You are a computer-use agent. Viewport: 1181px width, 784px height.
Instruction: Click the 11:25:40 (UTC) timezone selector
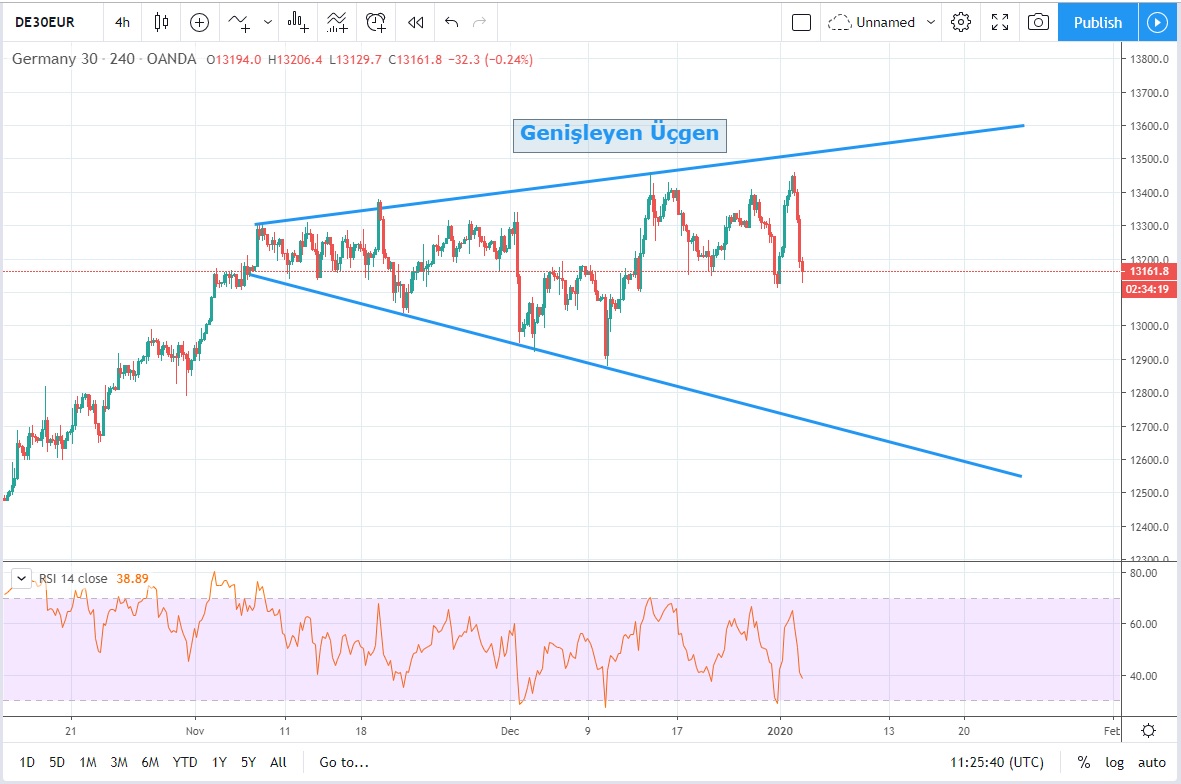[996, 762]
